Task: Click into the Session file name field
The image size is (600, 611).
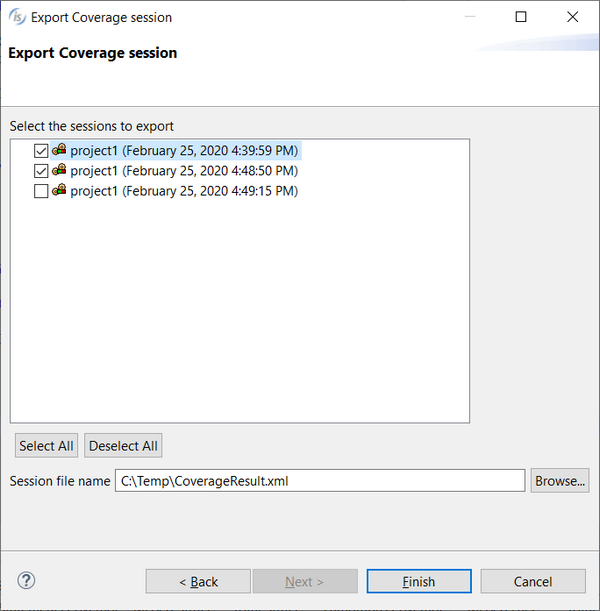Action: pyautogui.click(x=320, y=481)
